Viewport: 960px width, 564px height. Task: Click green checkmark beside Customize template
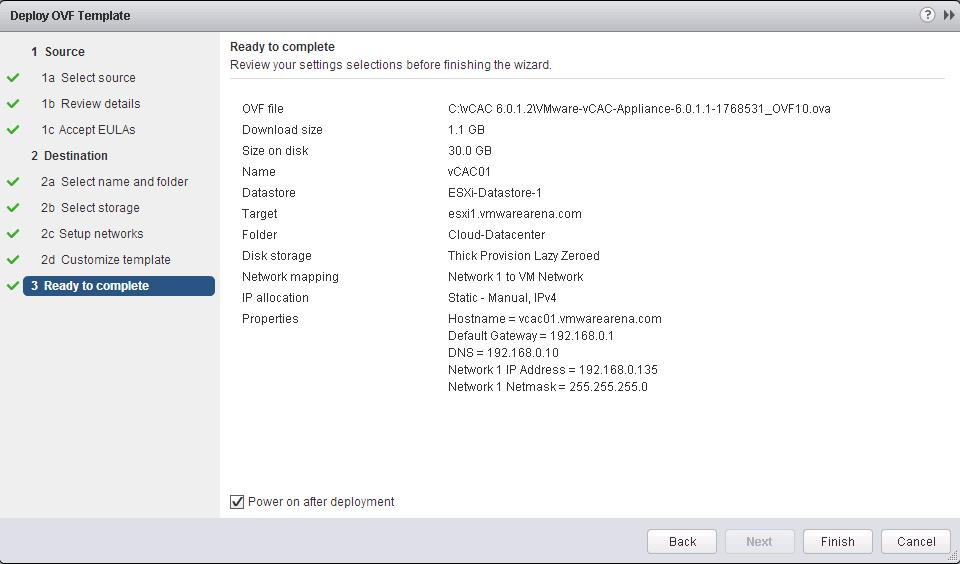pyautogui.click(x=13, y=260)
